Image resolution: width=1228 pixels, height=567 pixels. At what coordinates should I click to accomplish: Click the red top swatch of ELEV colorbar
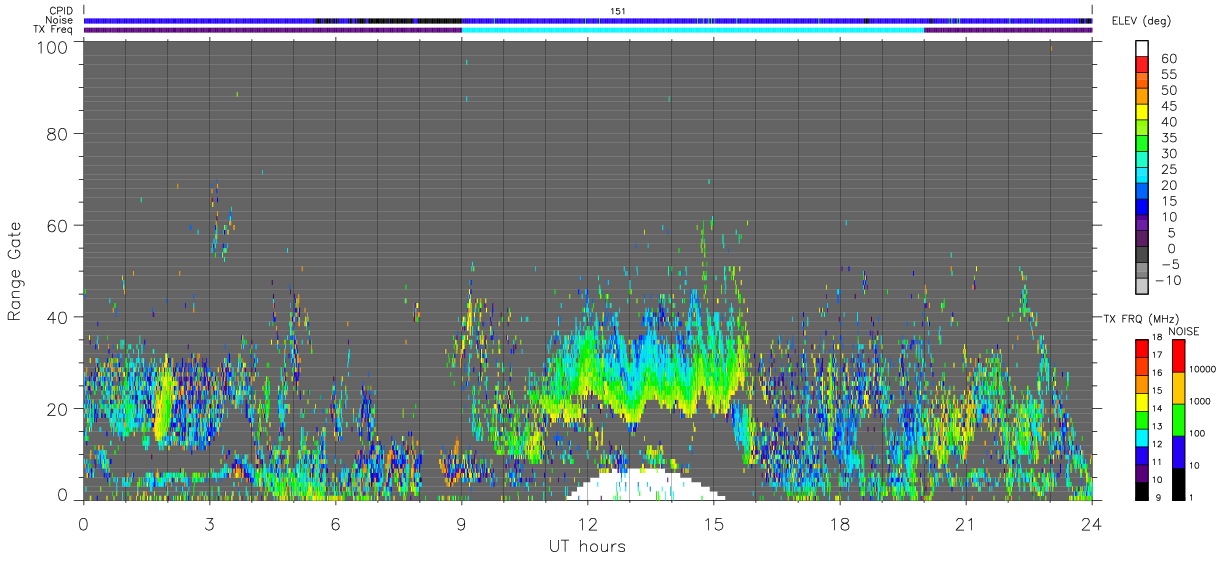click(x=1143, y=64)
